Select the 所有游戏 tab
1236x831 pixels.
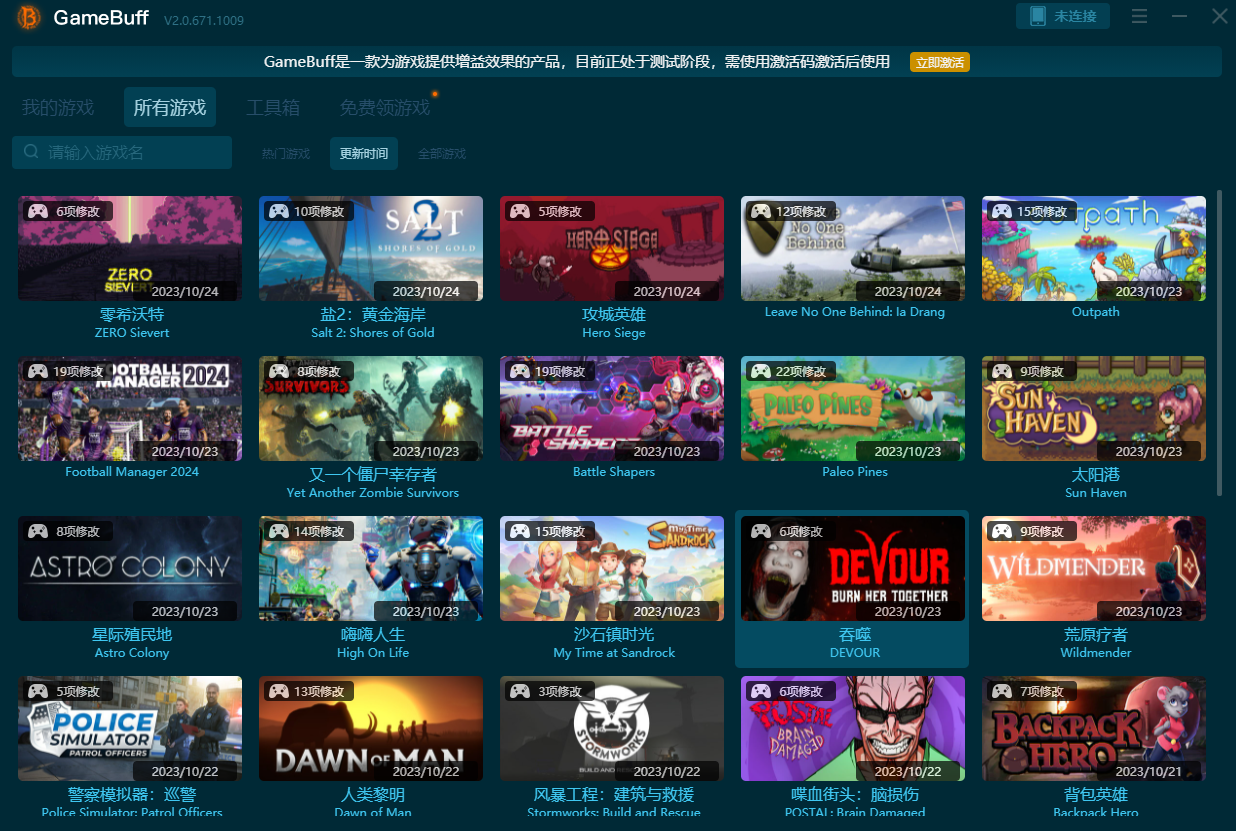pos(170,107)
